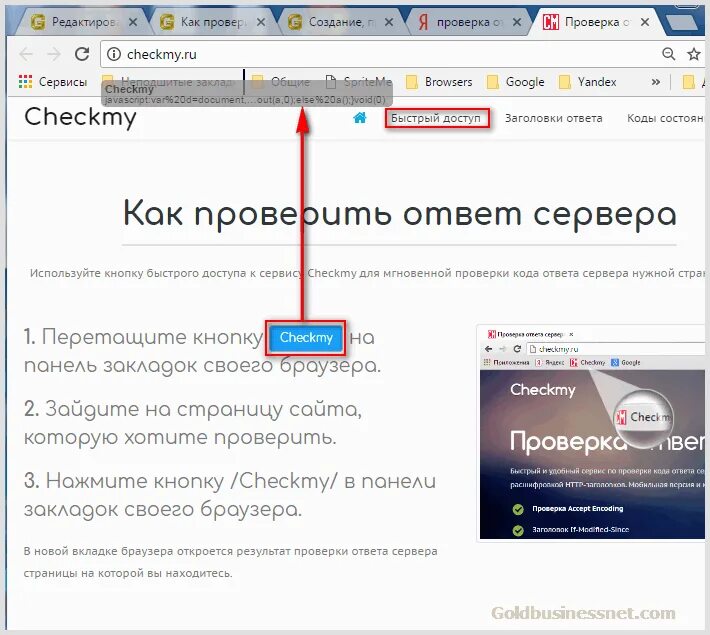Open the Yandex bookmarks folder
This screenshot has height=635, width=710.
click(x=587, y=82)
